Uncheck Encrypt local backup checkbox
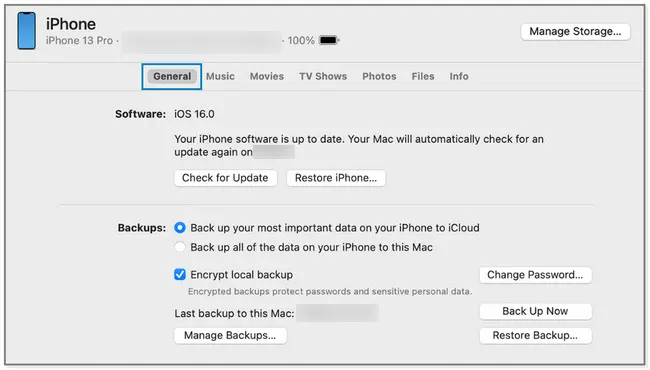This screenshot has width=650, height=370. (x=180, y=274)
